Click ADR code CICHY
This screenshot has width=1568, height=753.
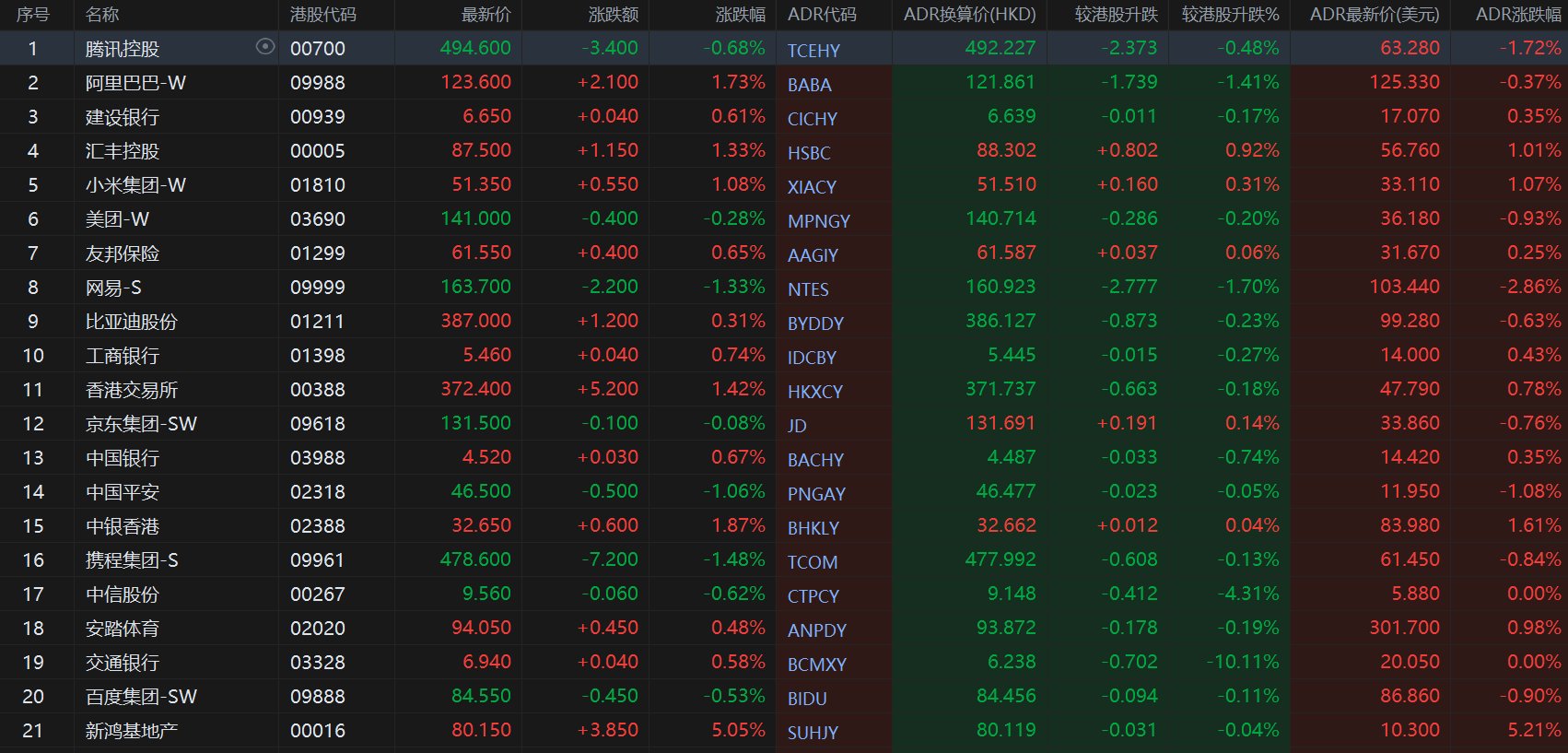pyautogui.click(x=813, y=119)
